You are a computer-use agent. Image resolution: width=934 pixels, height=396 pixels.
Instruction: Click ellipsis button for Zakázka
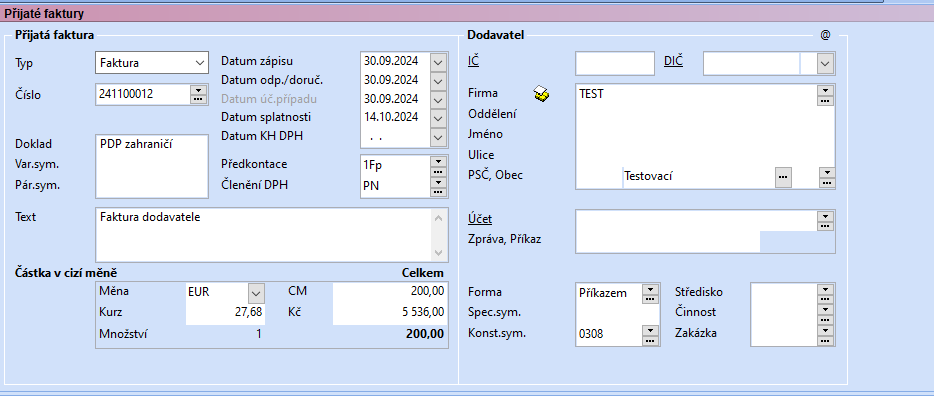pyautogui.click(x=825, y=340)
